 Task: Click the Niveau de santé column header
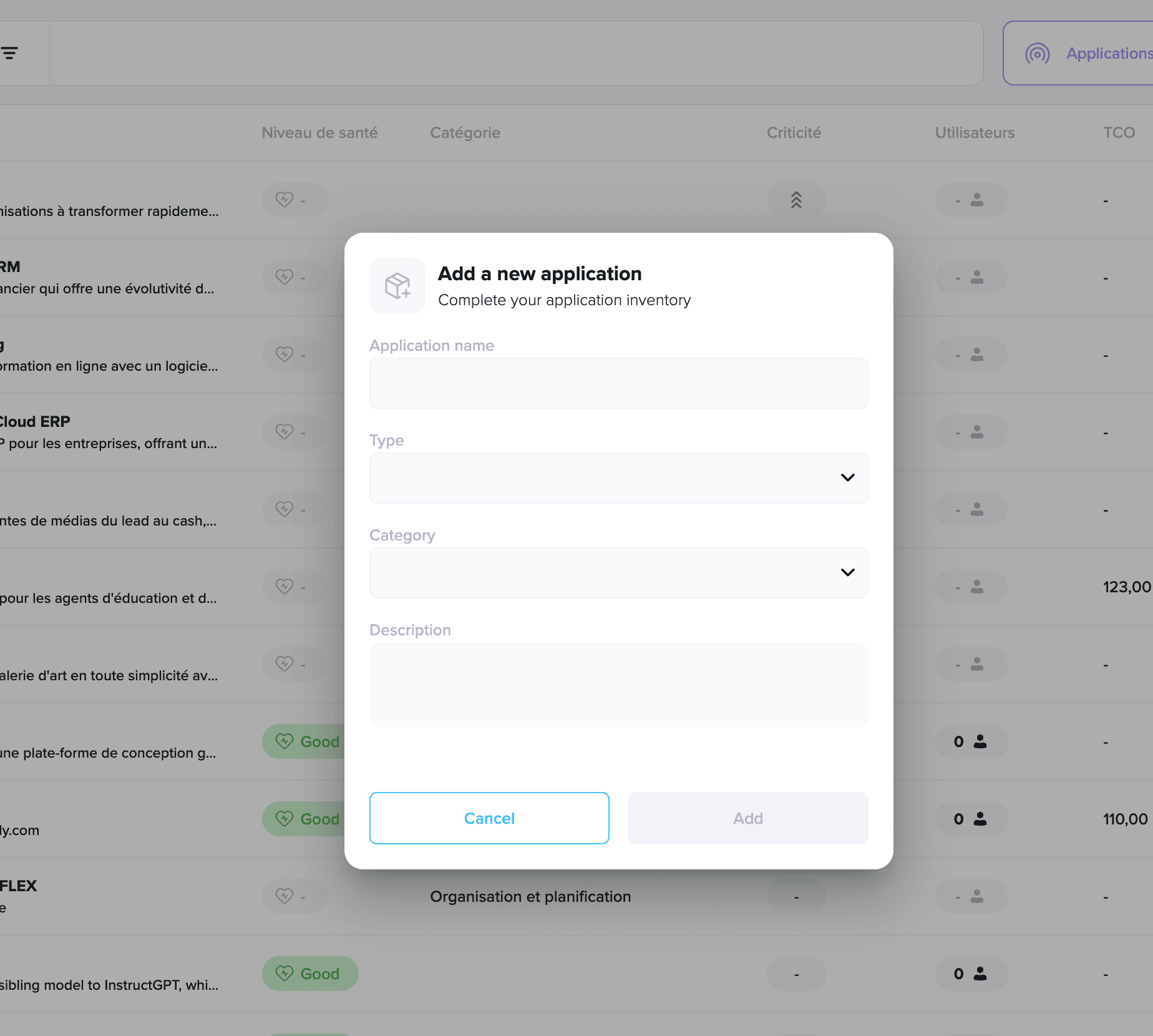pyautogui.click(x=319, y=132)
